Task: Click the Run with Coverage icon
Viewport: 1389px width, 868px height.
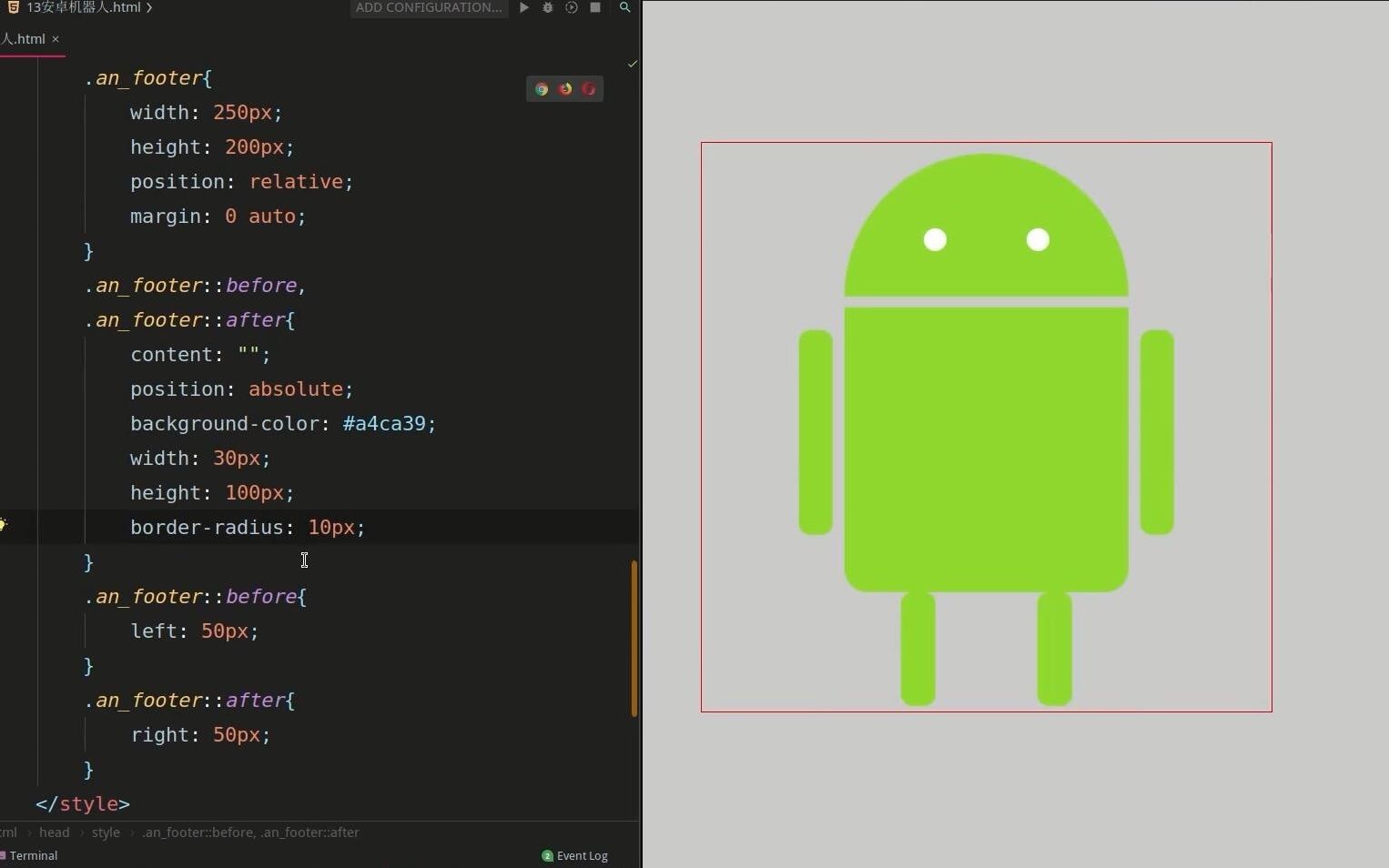Action: 572,7
